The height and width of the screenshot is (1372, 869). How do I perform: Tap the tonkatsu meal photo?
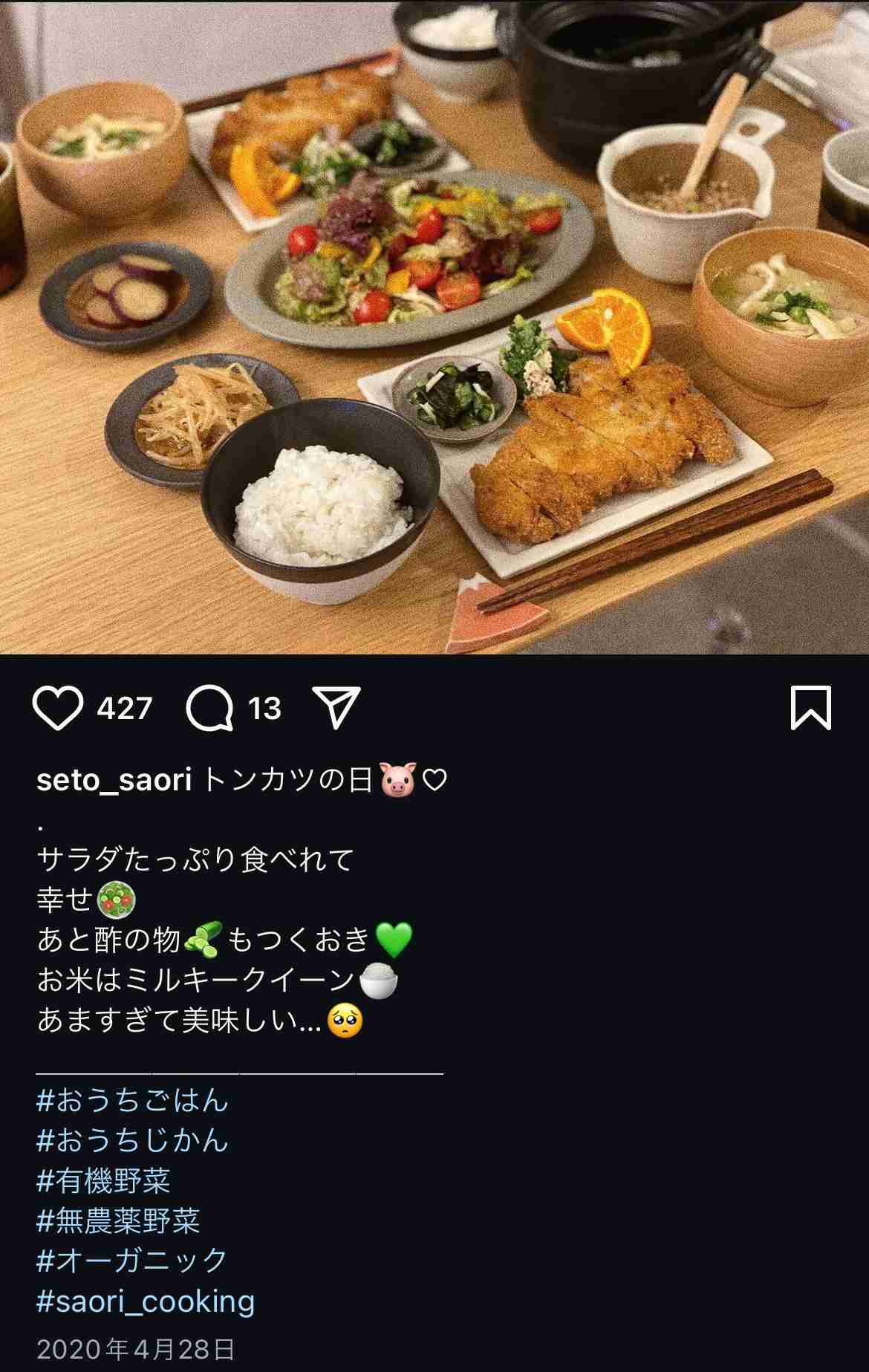click(434, 327)
